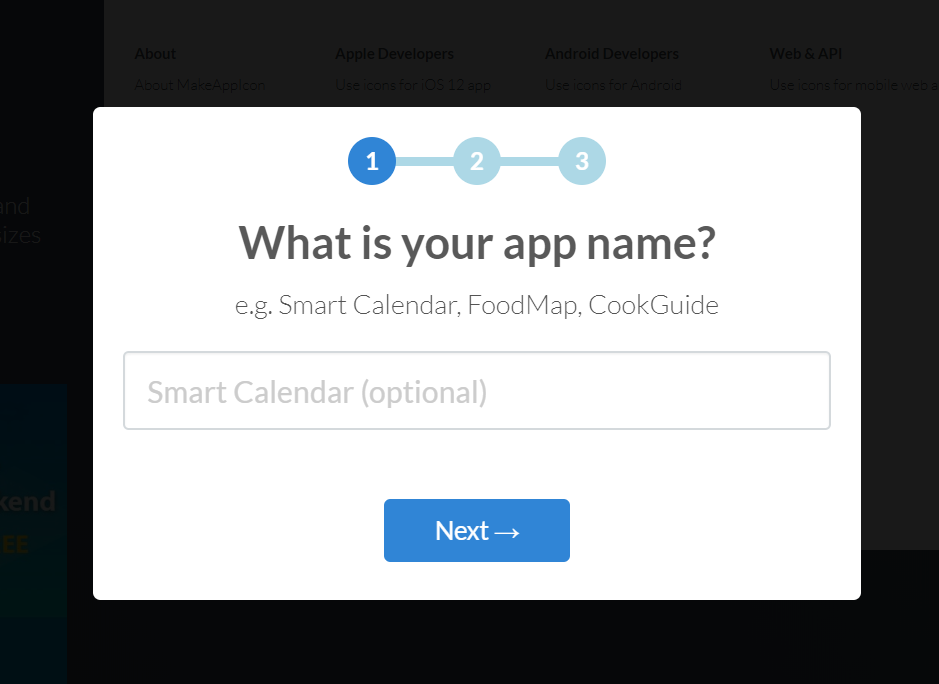The height and width of the screenshot is (684, 939).
Task: Open the About MakeAppIcon link
Action: tap(200, 85)
